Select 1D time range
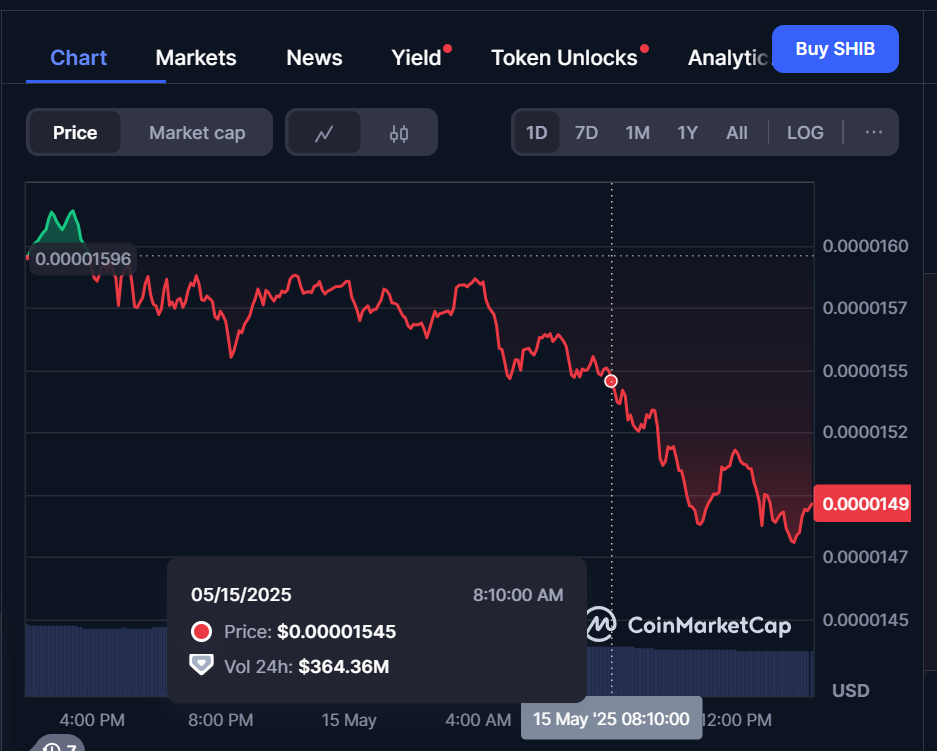The height and width of the screenshot is (751, 937). coord(537,133)
